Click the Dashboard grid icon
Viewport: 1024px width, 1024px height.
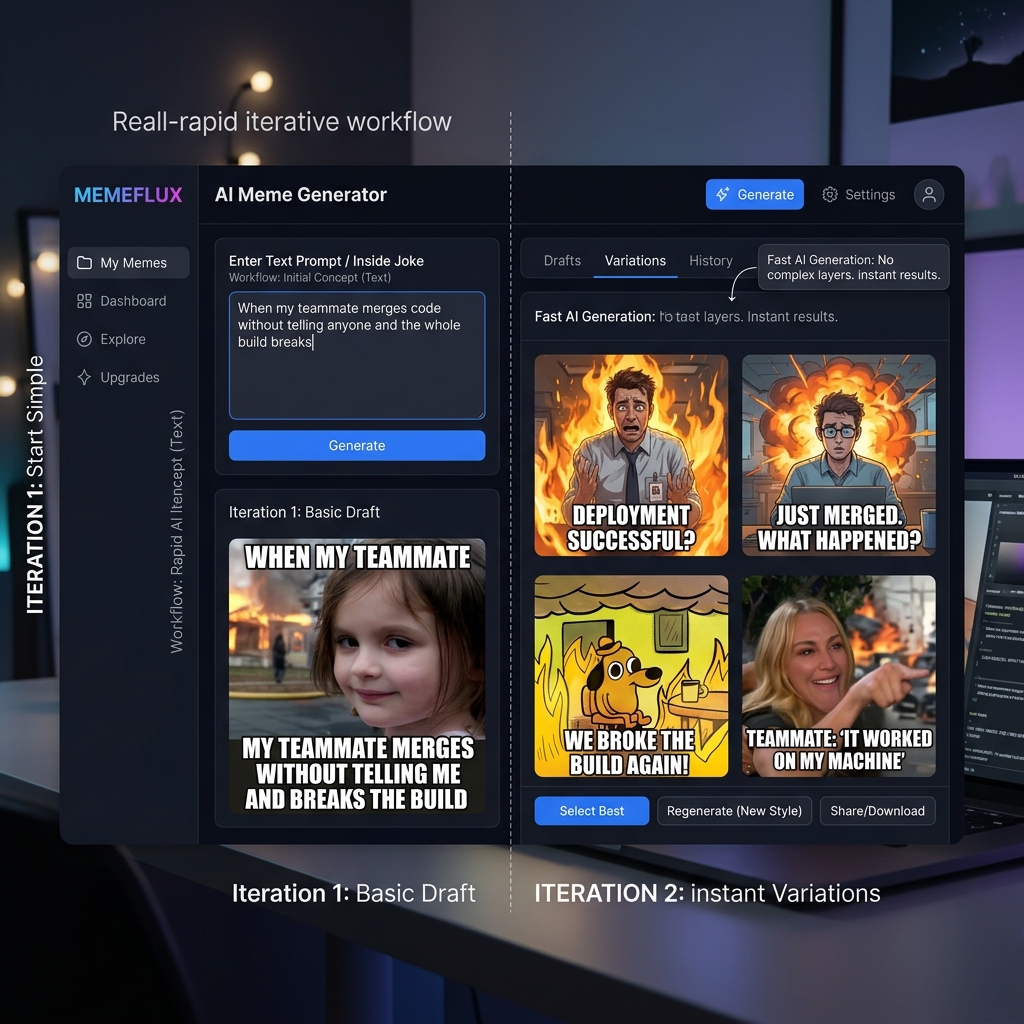84,301
